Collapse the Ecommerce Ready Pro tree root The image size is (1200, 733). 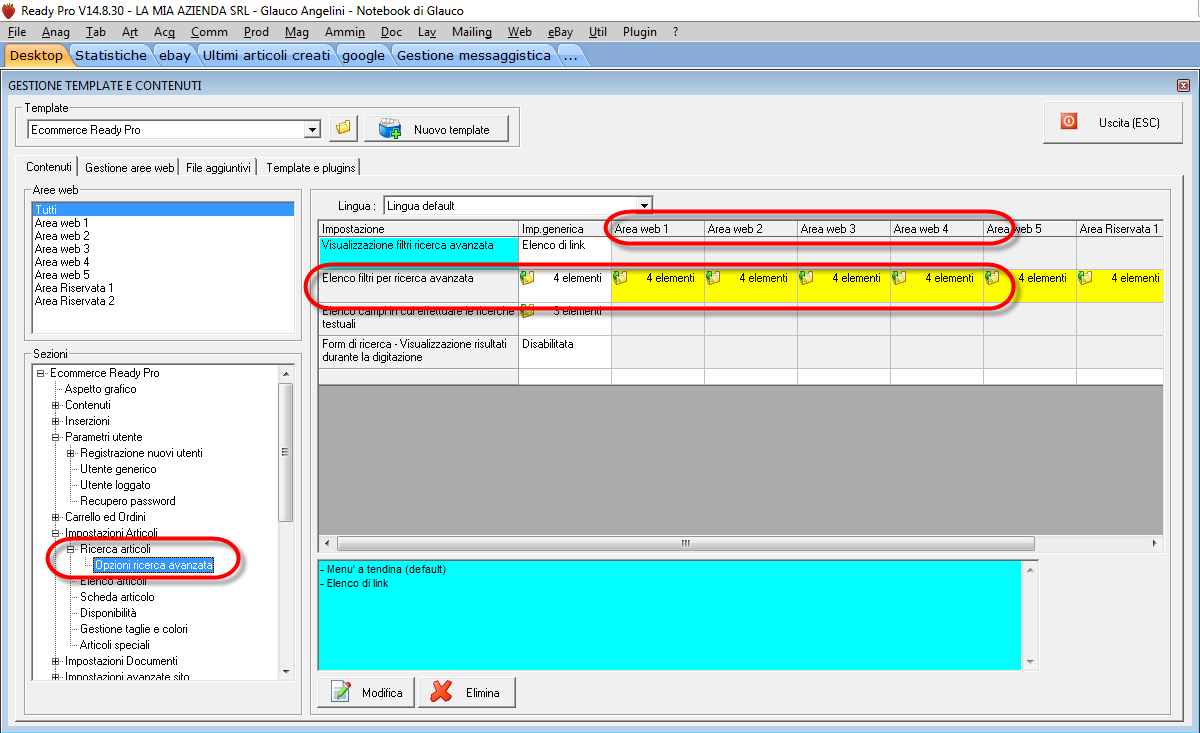pyautogui.click(x=41, y=373)
